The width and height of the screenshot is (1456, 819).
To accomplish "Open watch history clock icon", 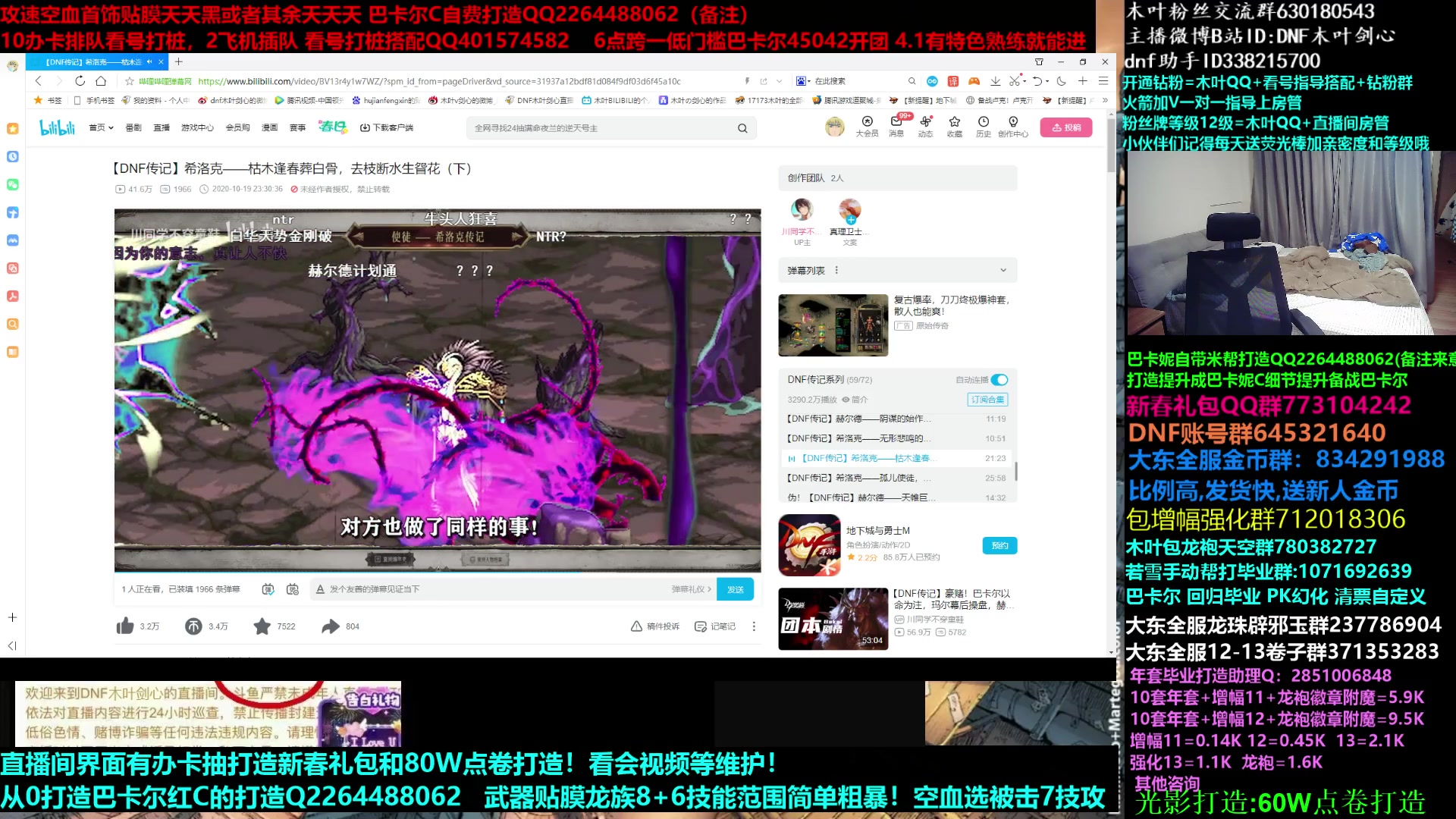I will point(984,122).
